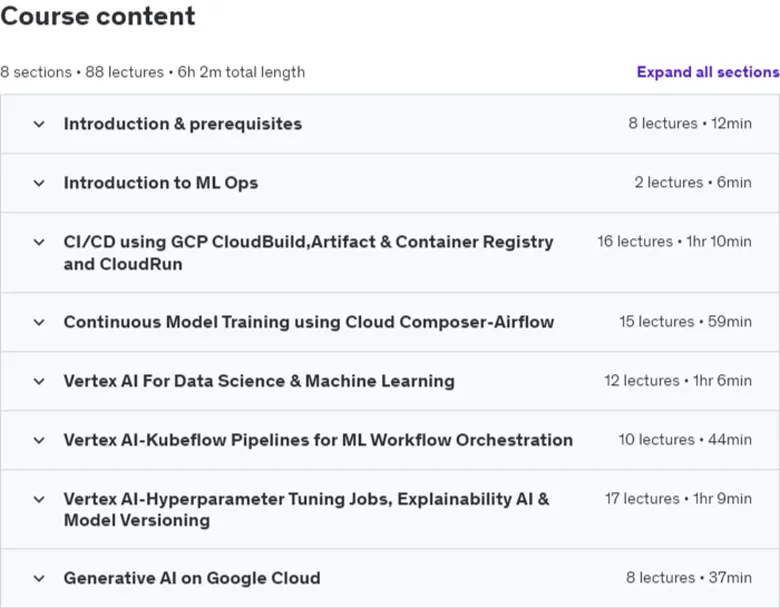Click 16 lectures • 1hr 10min label
This screenshot has height=608, width=780.
[674, 242]
